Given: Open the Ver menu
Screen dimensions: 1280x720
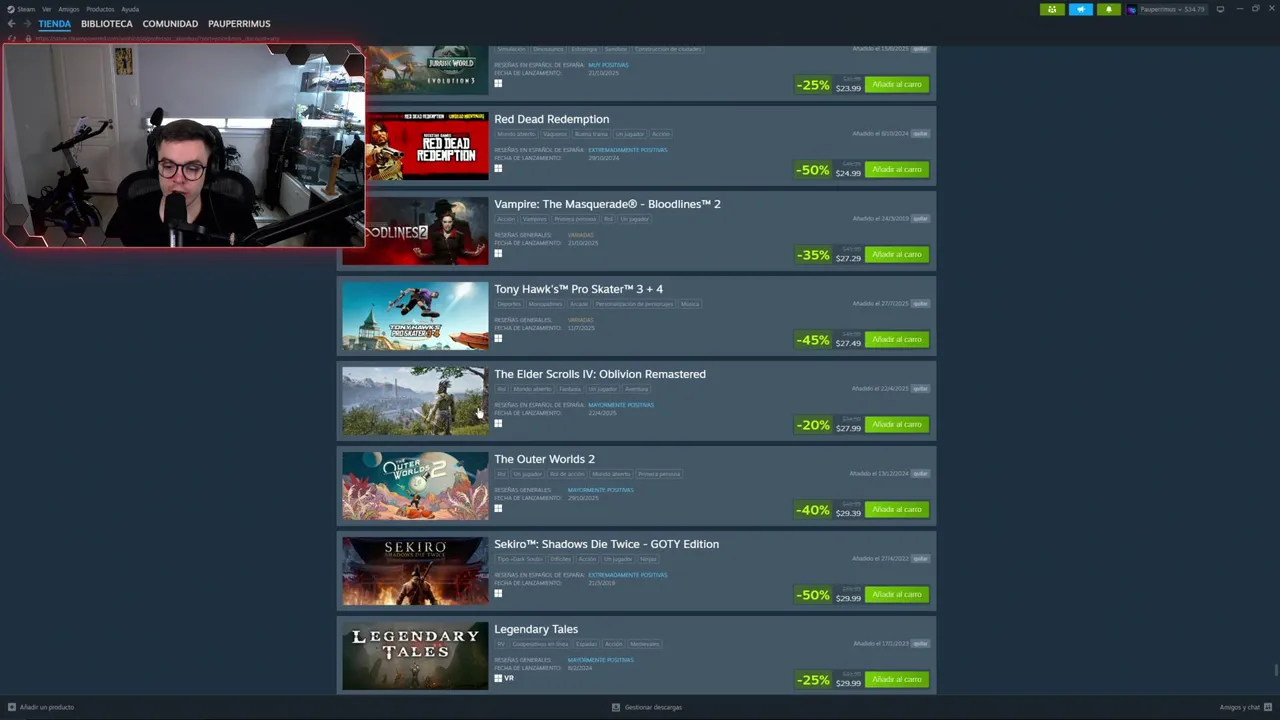Looking at the screenshot, I should (46, 9).
